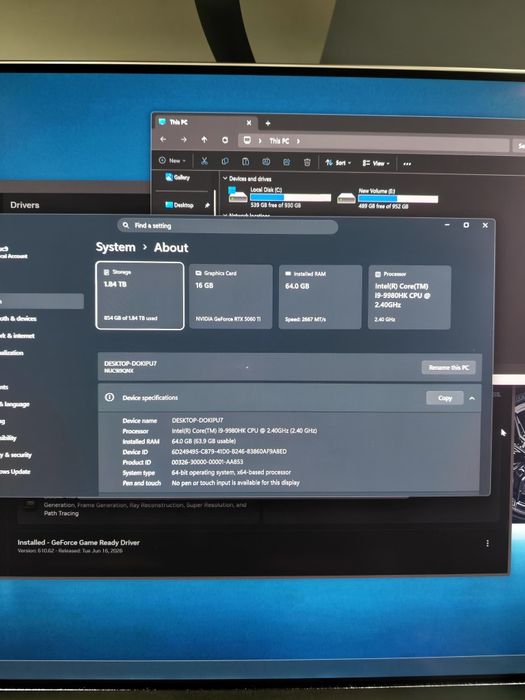Open the Sort dropdown menu

pyautogui.click(x=338, y=163)
